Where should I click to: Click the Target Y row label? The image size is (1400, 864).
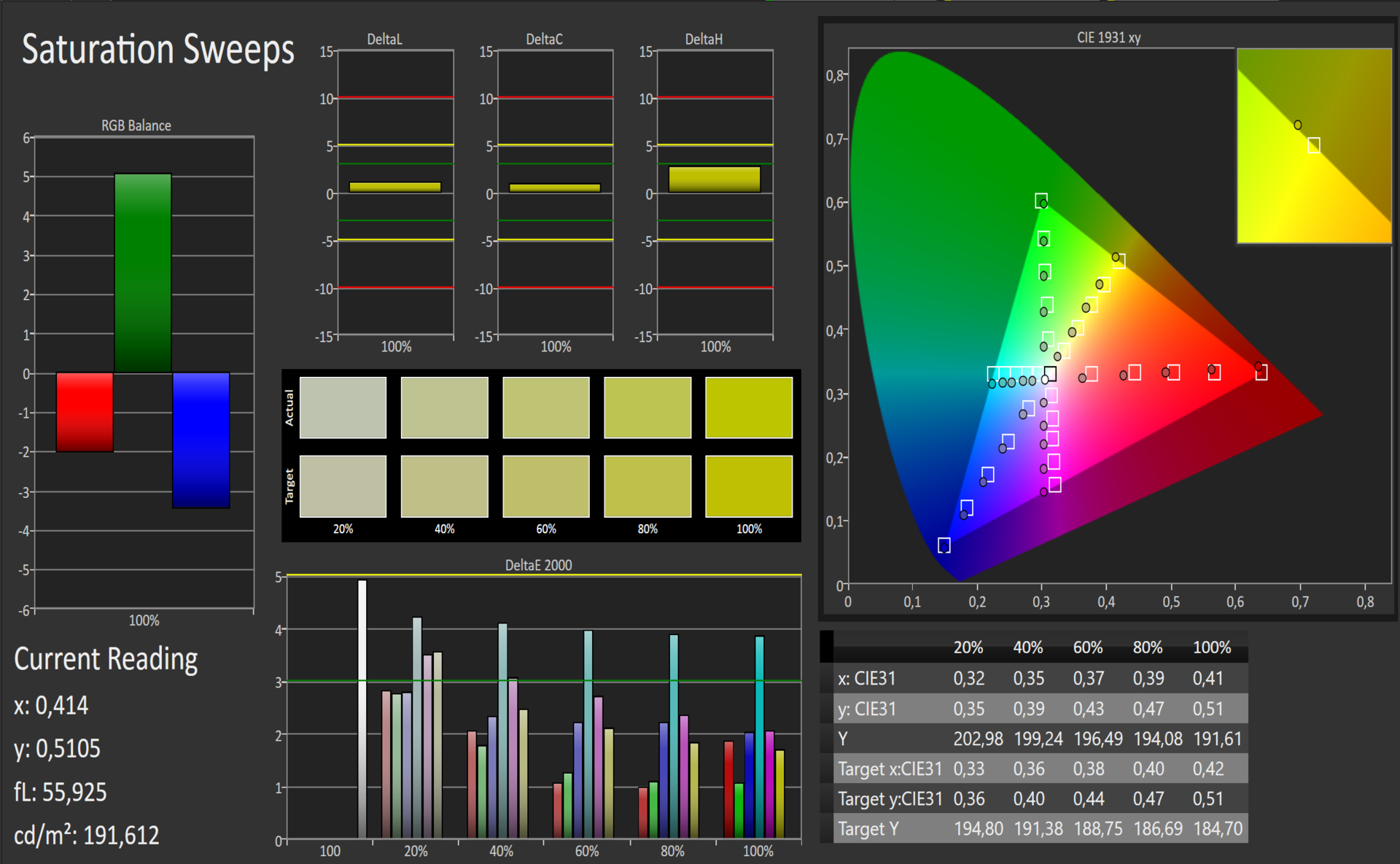(x=868, y=829)
